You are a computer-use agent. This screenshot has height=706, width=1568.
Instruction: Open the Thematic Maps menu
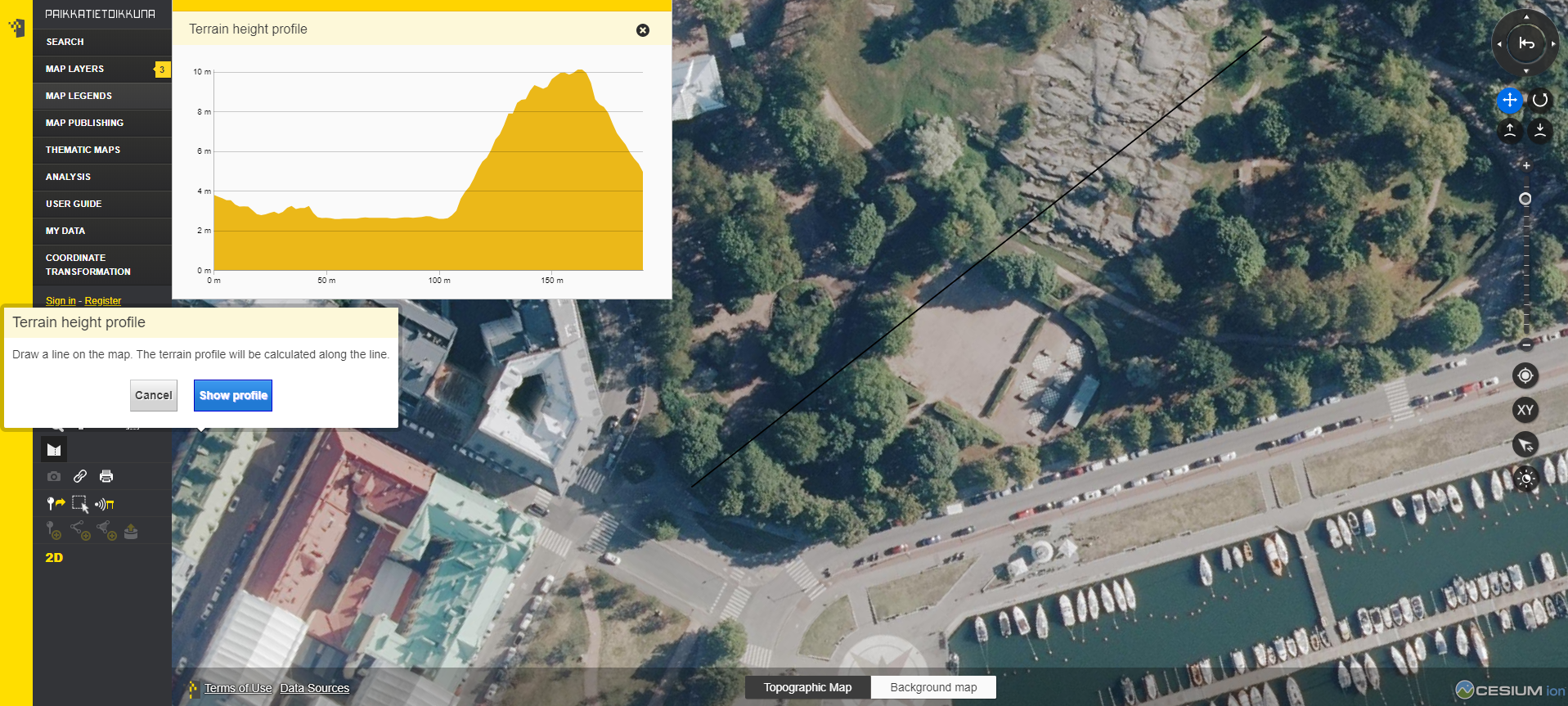102,150
